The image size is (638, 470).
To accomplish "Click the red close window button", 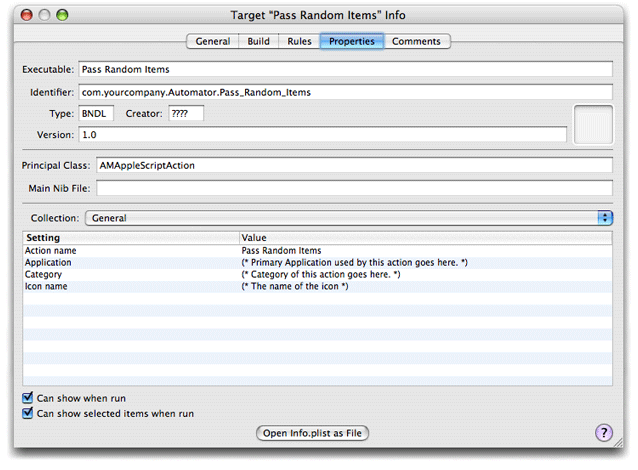I will (x=24, y=16).
